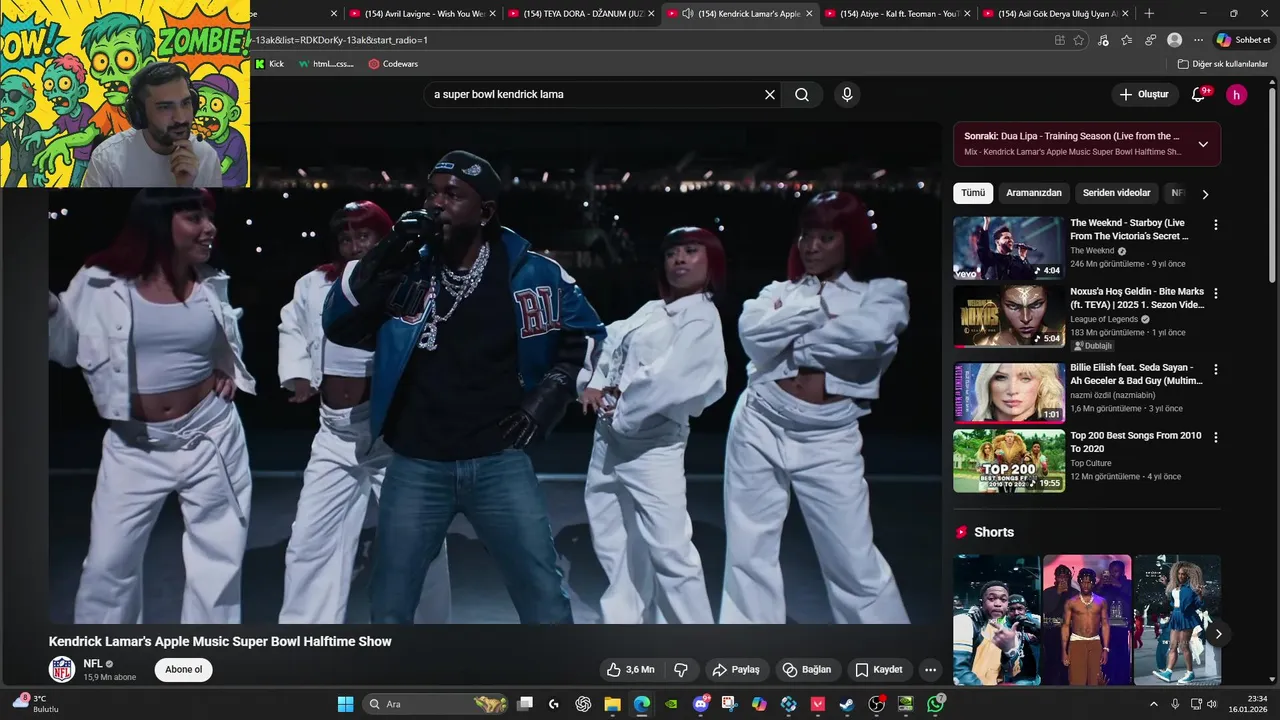Open Steam from the taskbar
The image size is (1280, 720).
847,704
